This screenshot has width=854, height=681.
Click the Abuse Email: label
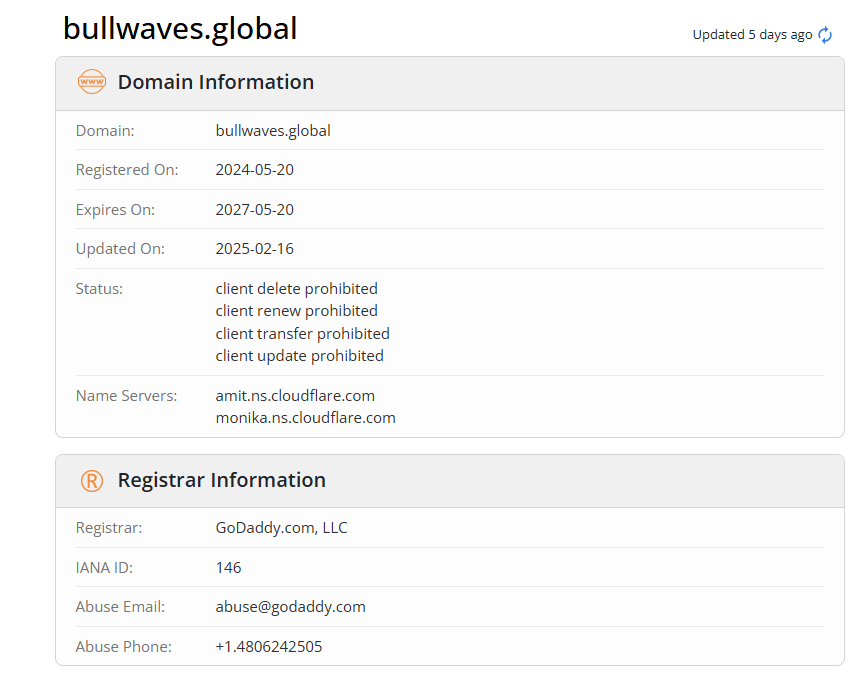120,607
